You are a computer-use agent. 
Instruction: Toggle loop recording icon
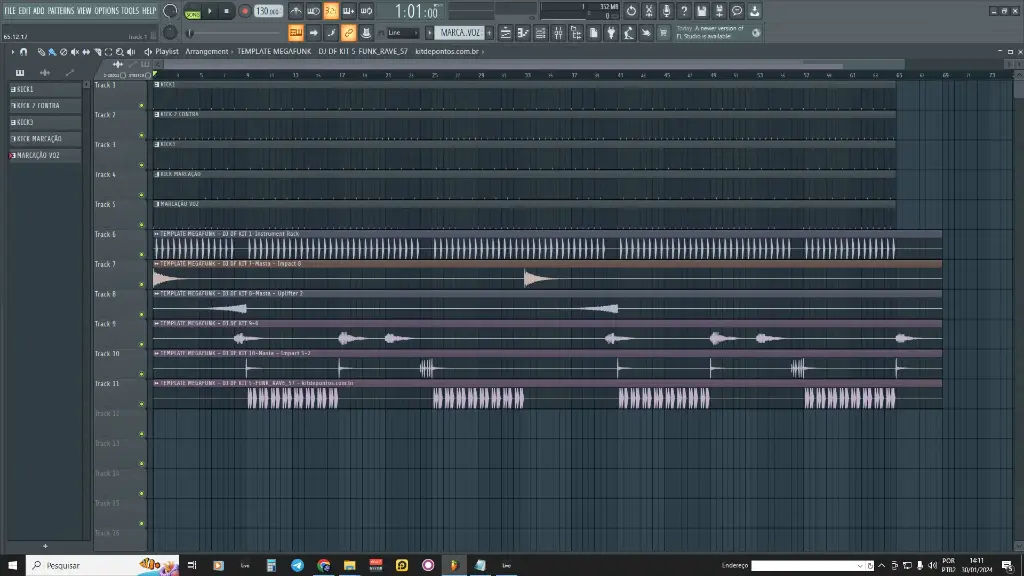(366, 11)
